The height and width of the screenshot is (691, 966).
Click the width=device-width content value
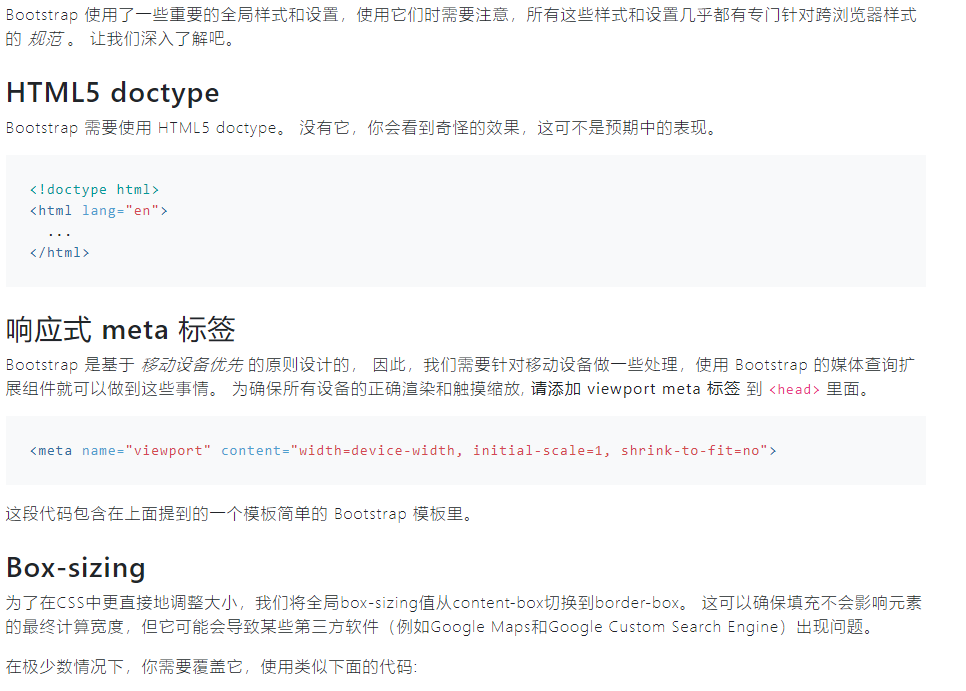377,451
